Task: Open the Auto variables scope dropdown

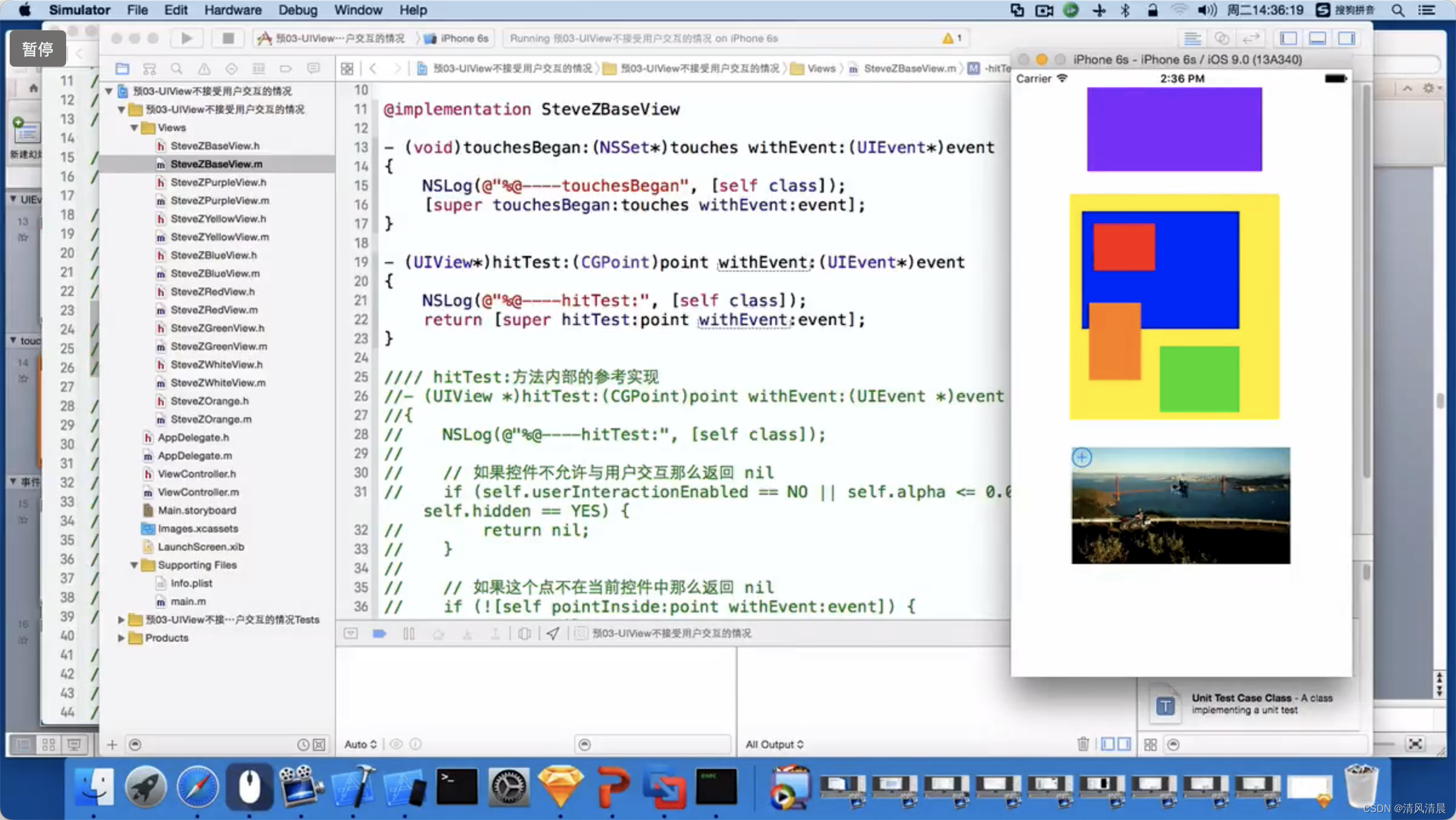Action: tap(360, 744)
